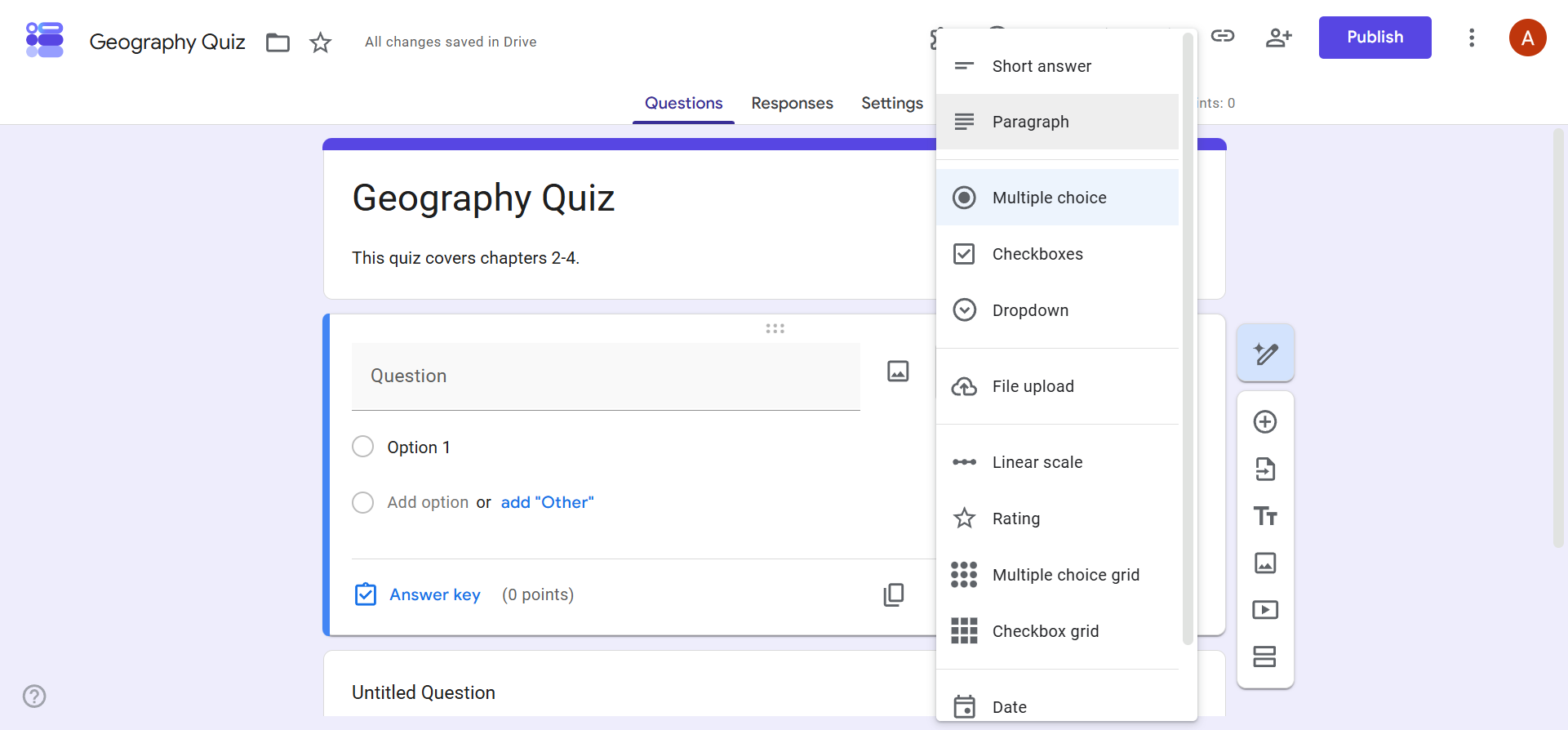Open the Answer key
This screenshot has width=1568, height=730.
[419, 594]
